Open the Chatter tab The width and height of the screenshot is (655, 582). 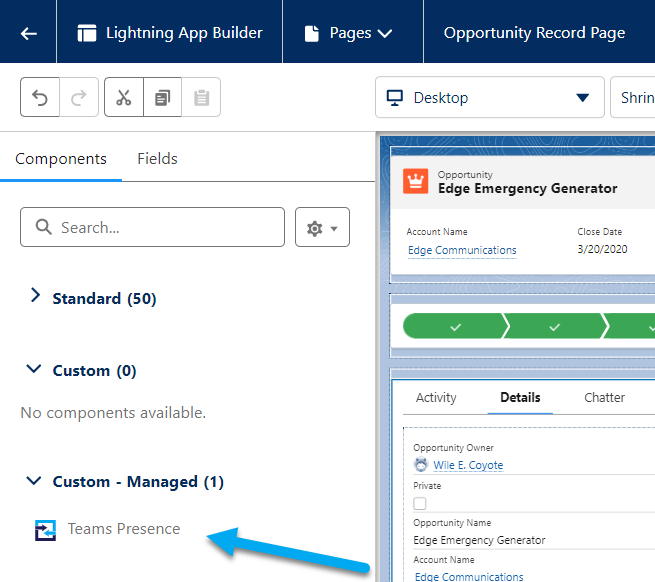click(604, 397)
